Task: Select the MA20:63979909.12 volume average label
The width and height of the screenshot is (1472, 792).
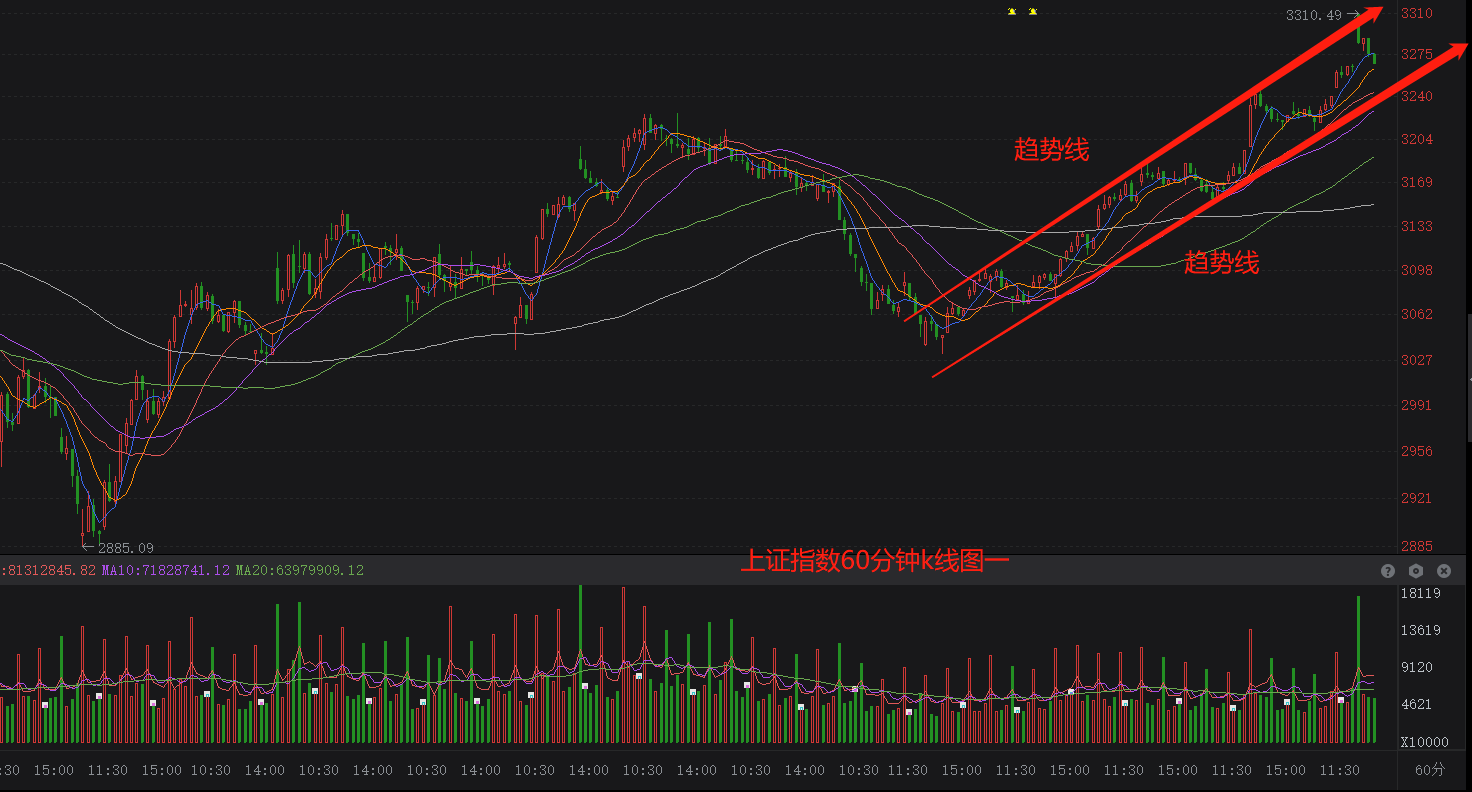Action: click(x=300, y=570)
